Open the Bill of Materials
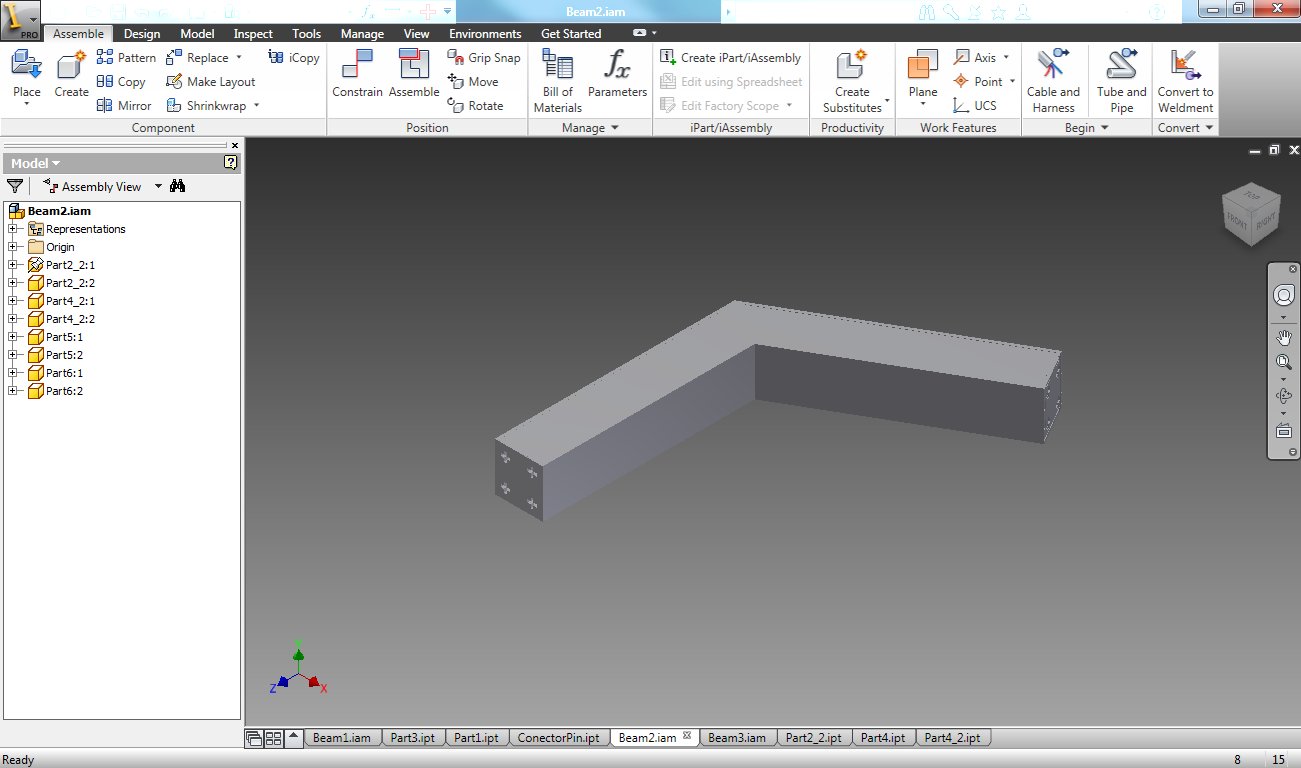This screenshot has height=768, width=1301. coord(558,80)
